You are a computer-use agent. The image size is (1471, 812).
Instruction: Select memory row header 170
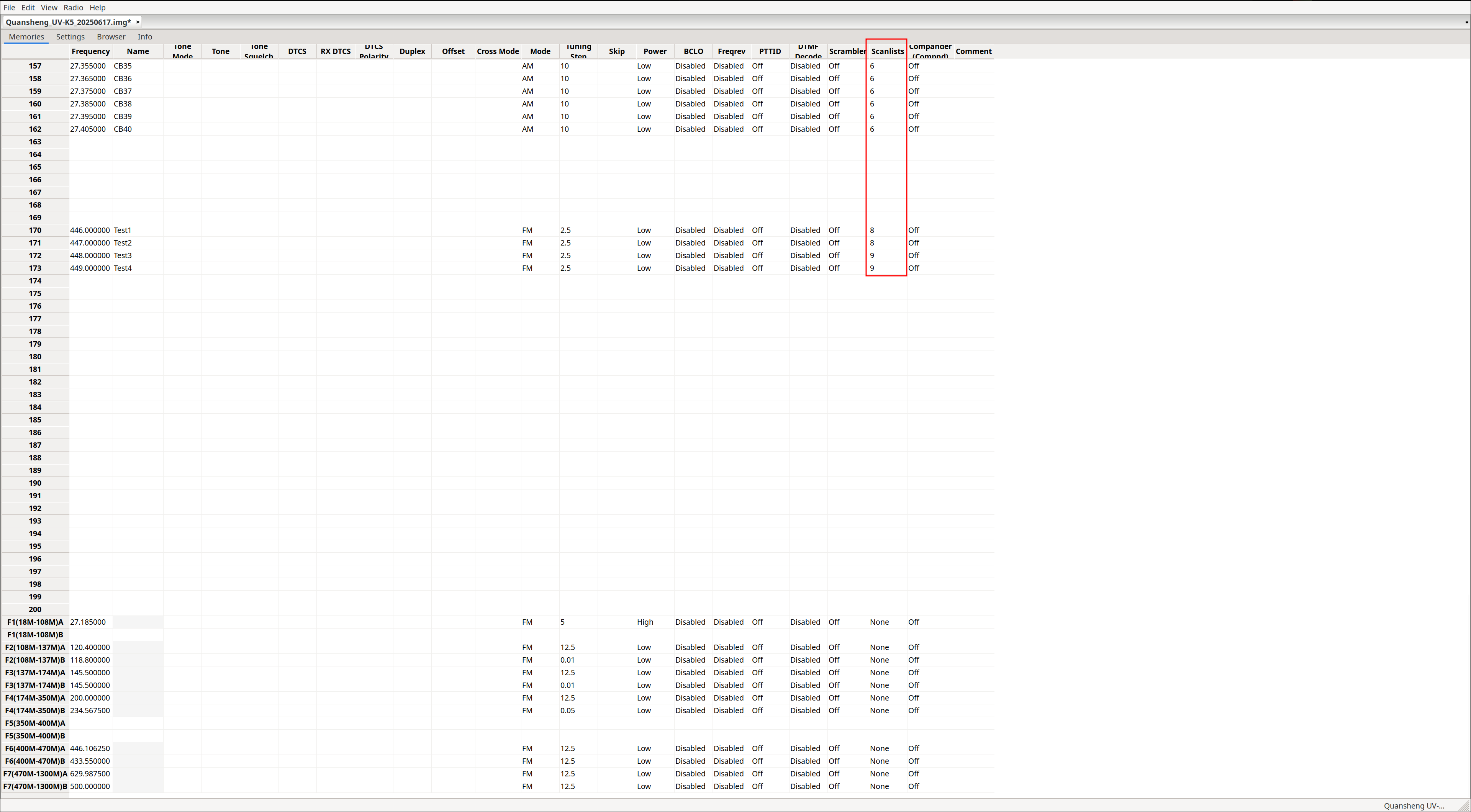[35, 230]
